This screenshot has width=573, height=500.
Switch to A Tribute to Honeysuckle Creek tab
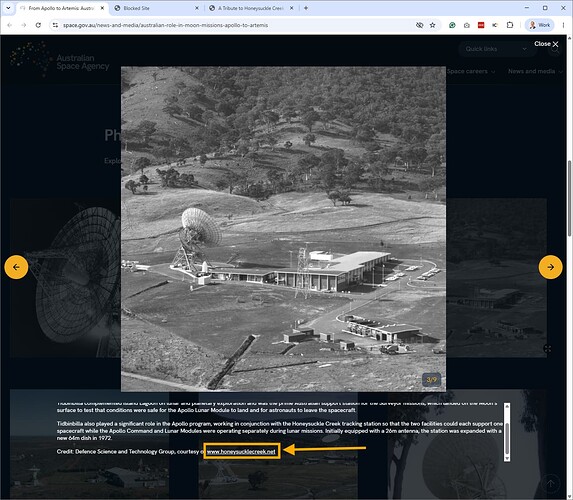click(251, 8)
